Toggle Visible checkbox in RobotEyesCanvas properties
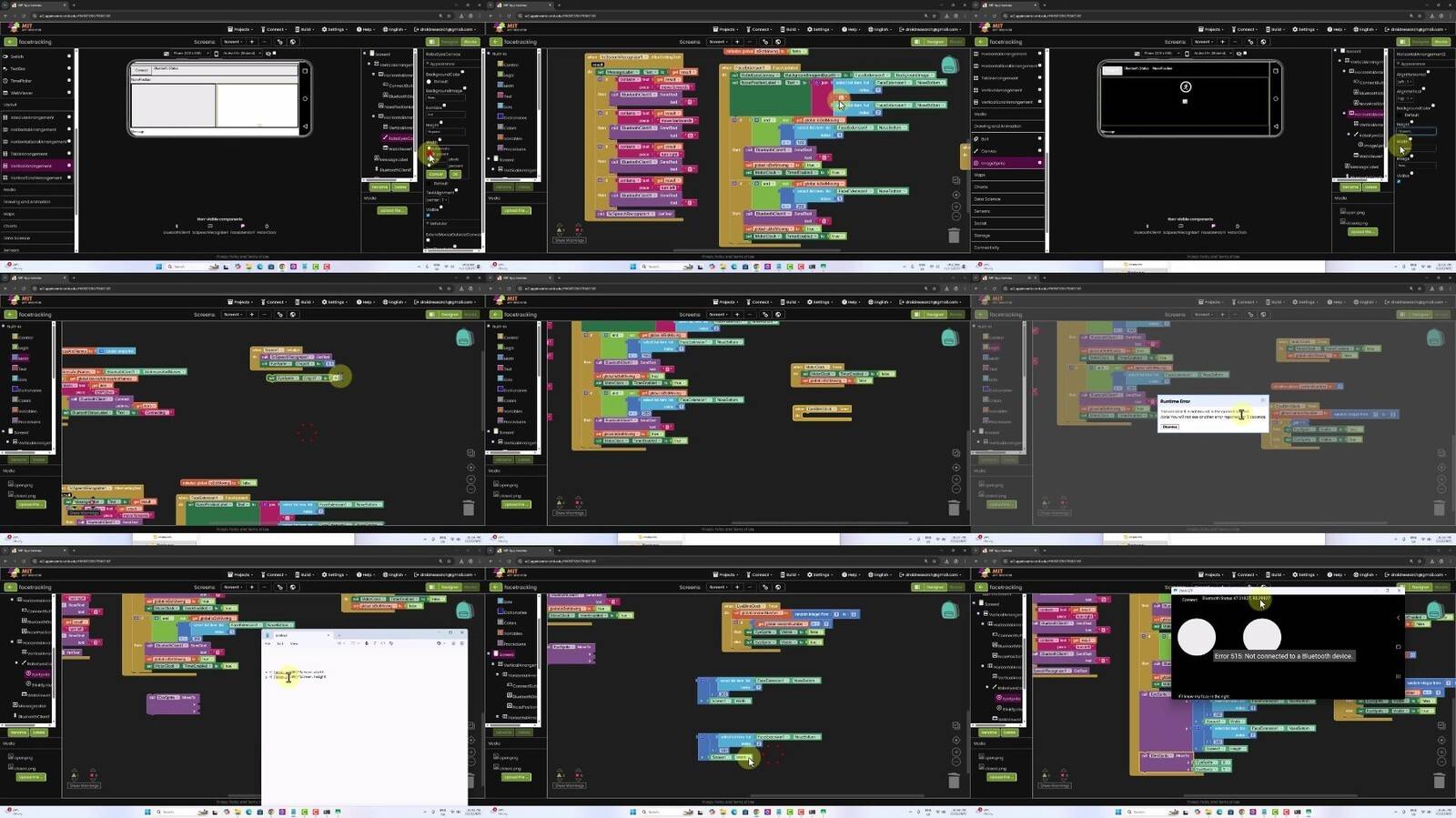 (429, 216)
